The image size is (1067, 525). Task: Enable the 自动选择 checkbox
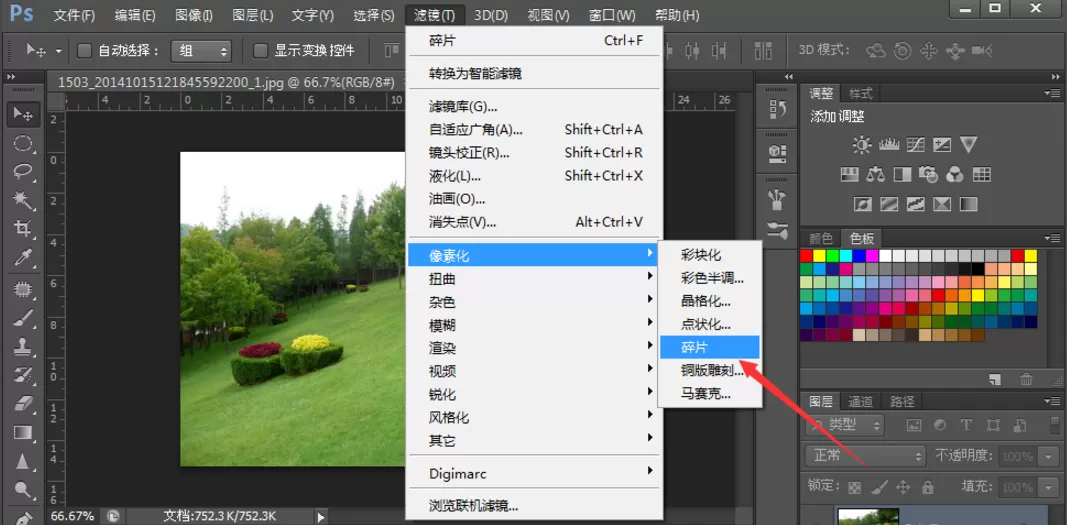click(84, 50)
